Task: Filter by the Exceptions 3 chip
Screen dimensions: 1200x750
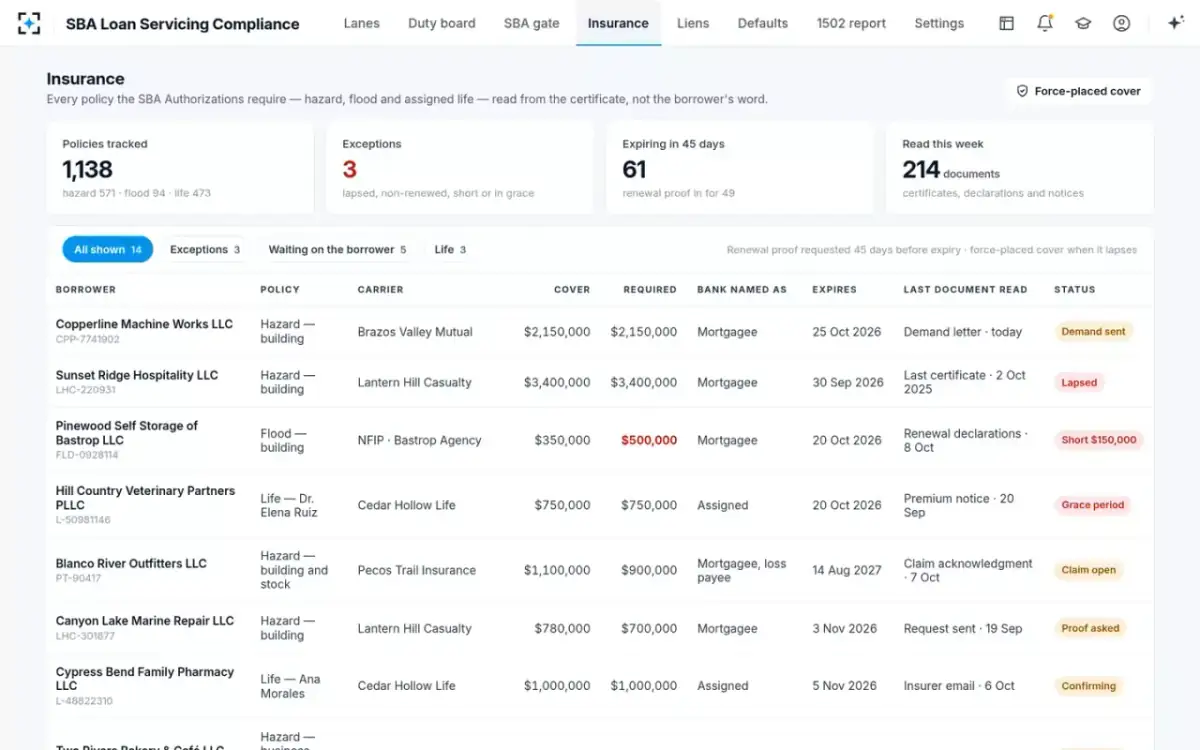Action: pos(205,250)
